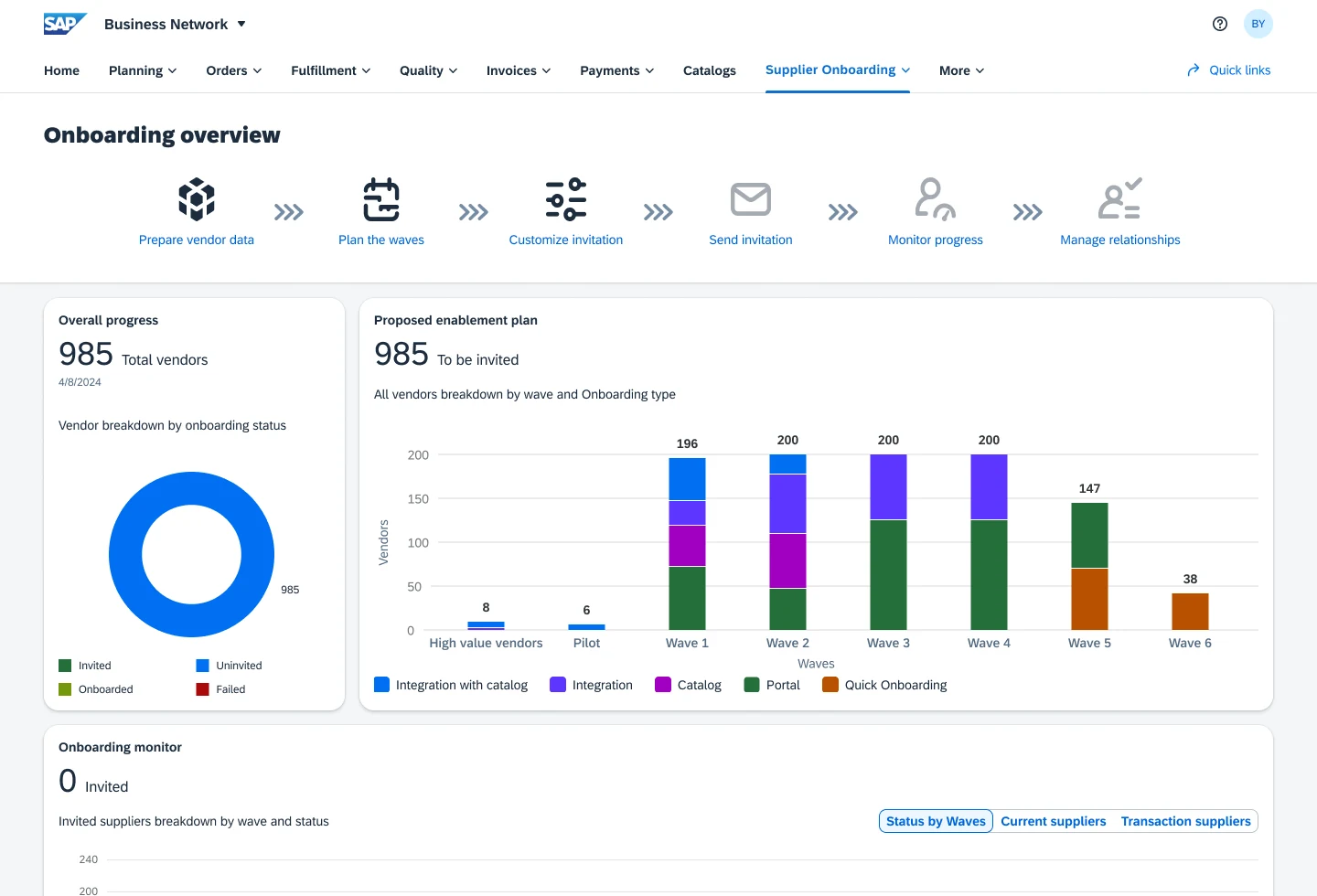Go to the Home tab
Screen dimensions: 1317x896
tap(61, 70)
